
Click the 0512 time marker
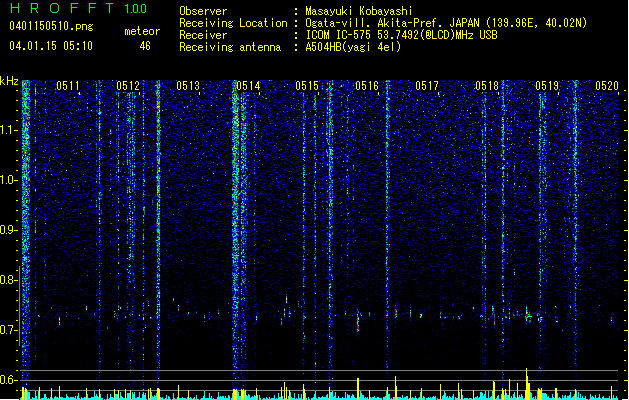pyautogui.click(x=128, y=86)
